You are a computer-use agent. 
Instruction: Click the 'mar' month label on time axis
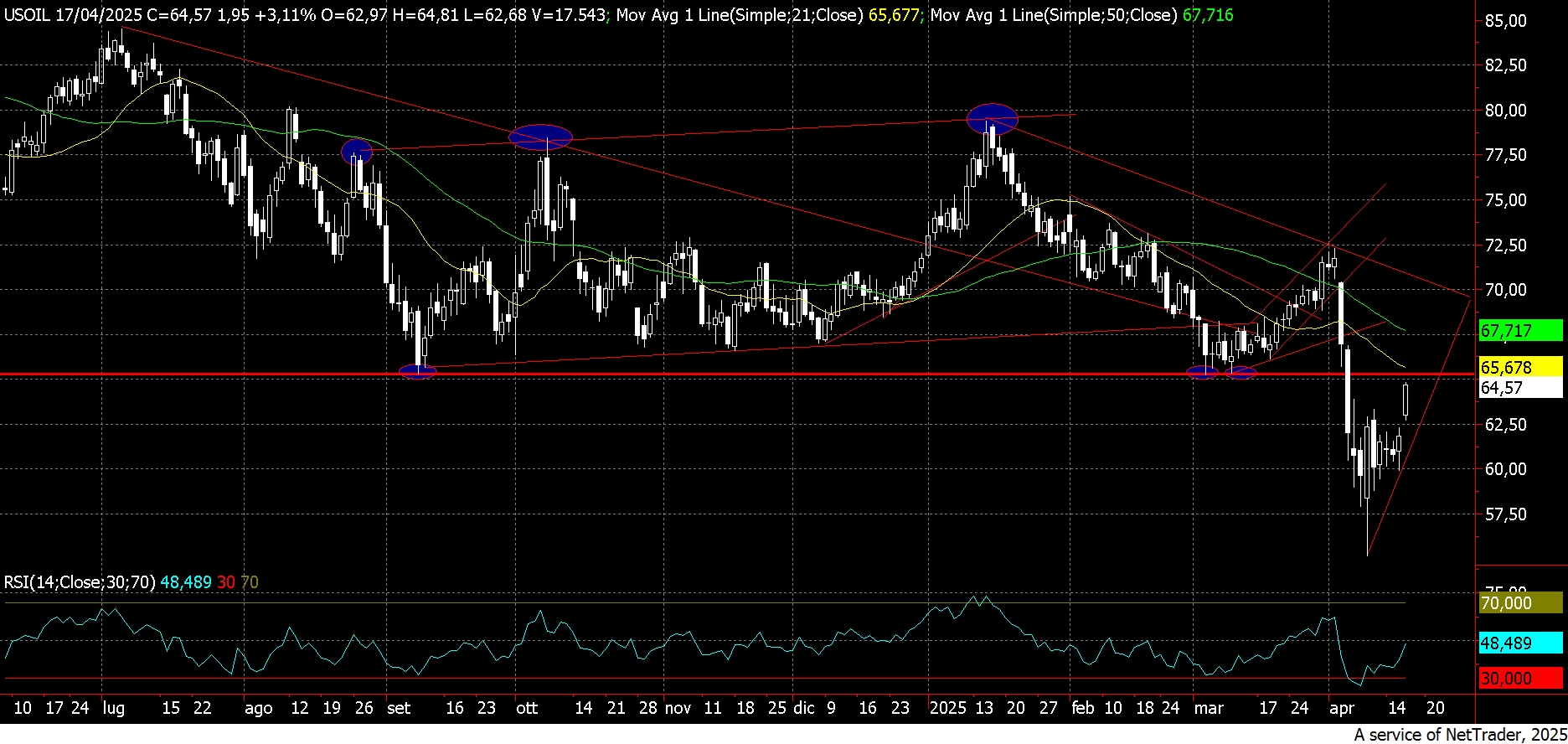tap(1209, 708)
